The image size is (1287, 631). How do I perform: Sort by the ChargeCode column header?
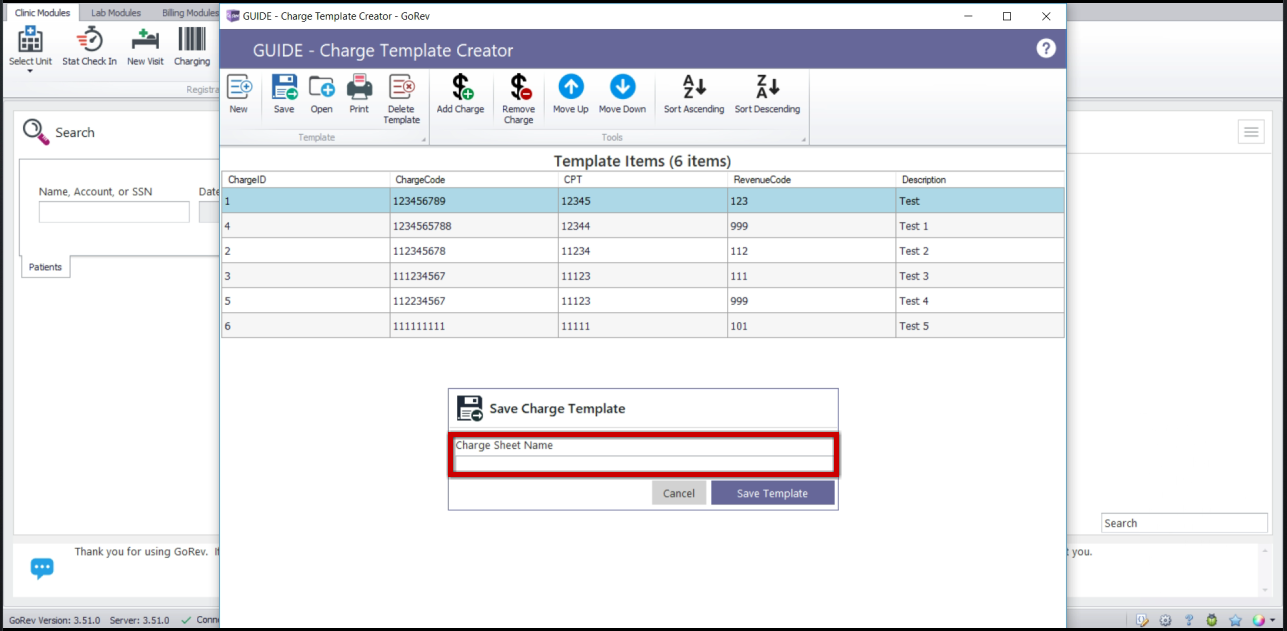474,180
